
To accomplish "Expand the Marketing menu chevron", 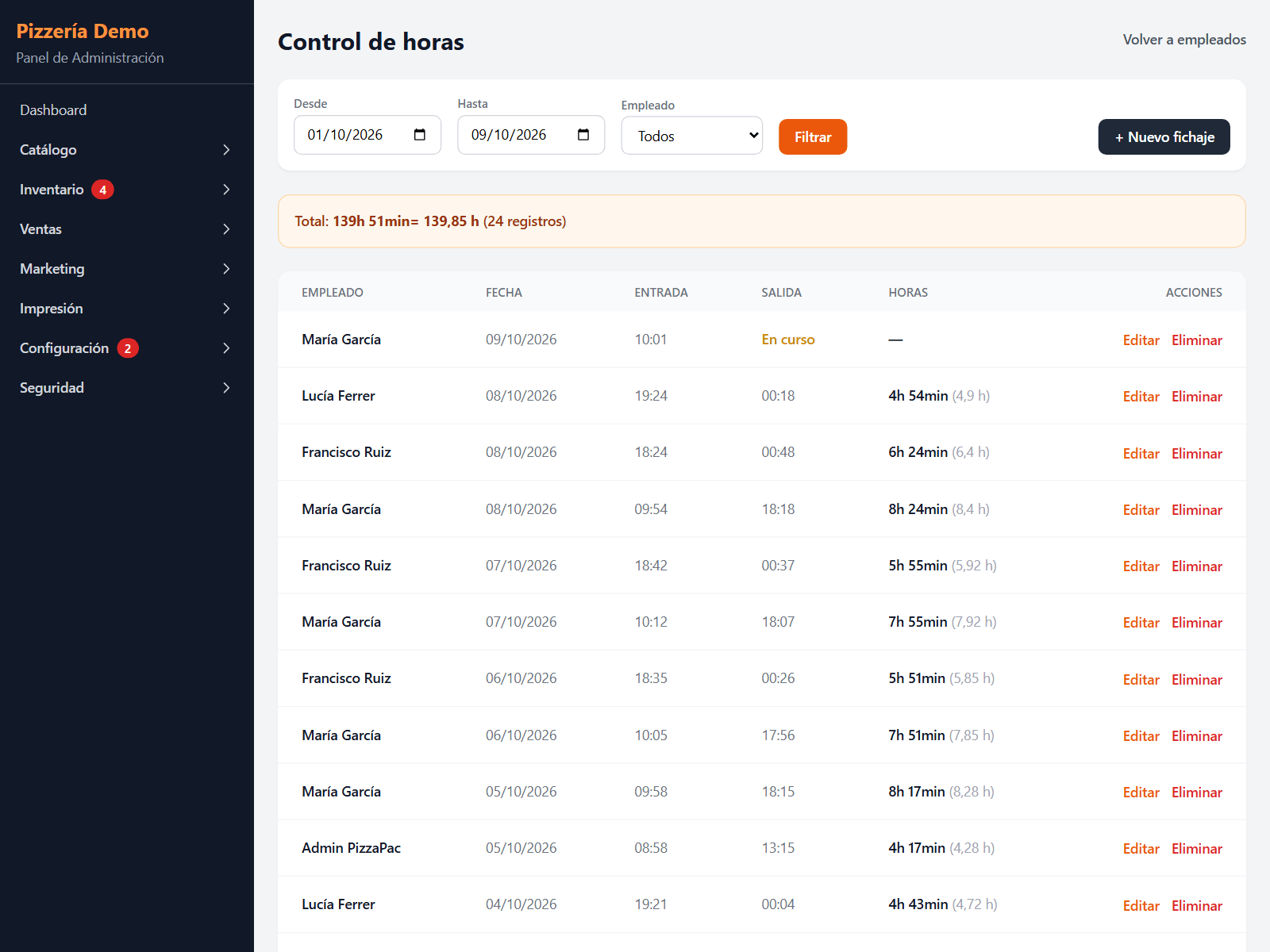I will (226, 269).
